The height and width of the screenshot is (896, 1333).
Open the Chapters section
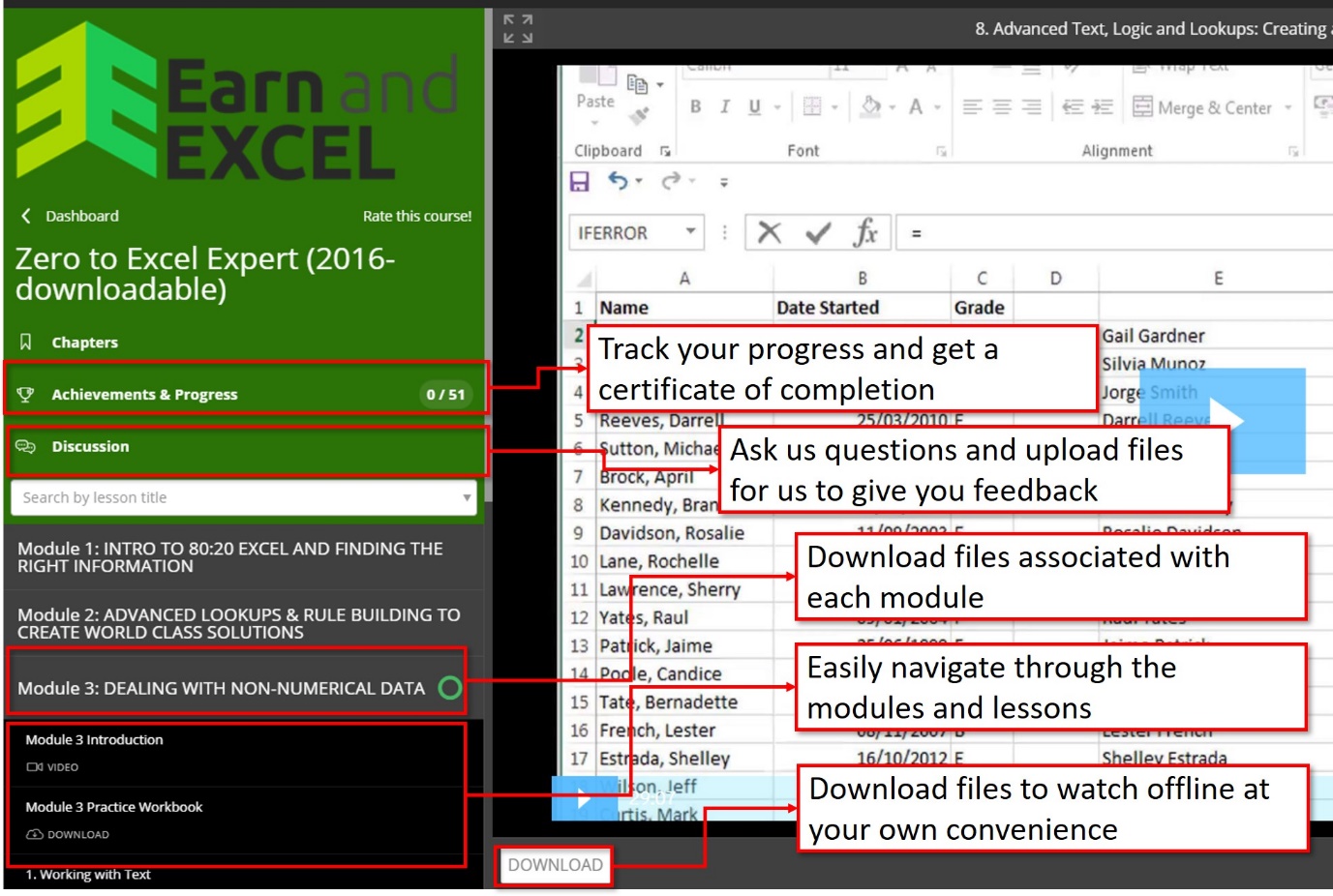pyautogui.click(x=242, y=342)
